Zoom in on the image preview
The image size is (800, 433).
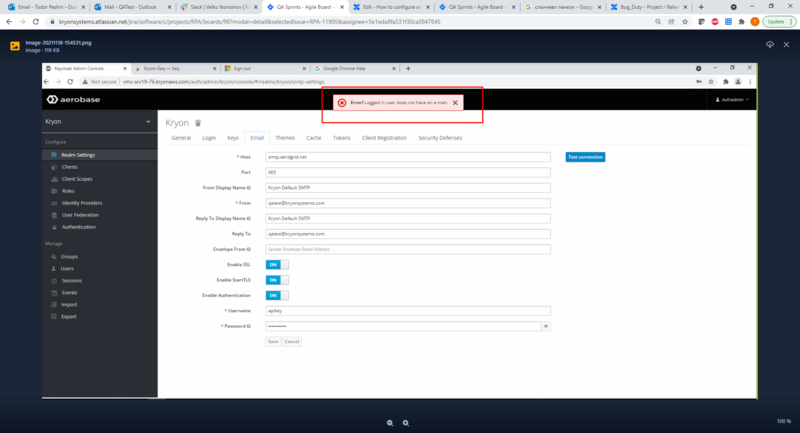pos(408,422)
